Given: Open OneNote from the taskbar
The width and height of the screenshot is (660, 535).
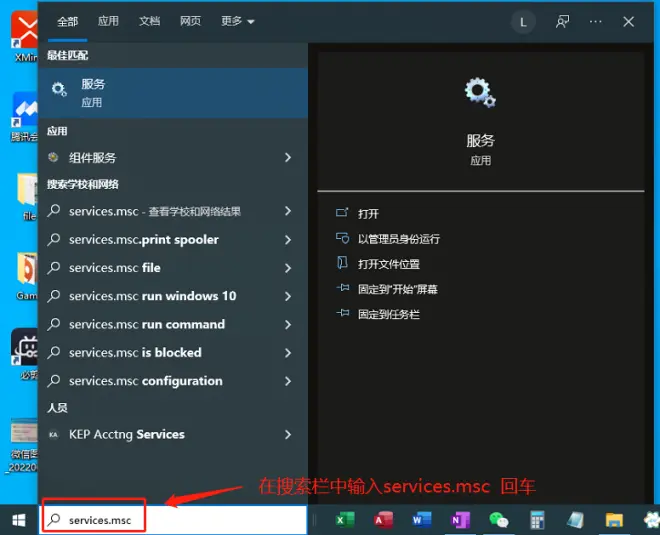Looking at the screenshot, I should 460,520.
